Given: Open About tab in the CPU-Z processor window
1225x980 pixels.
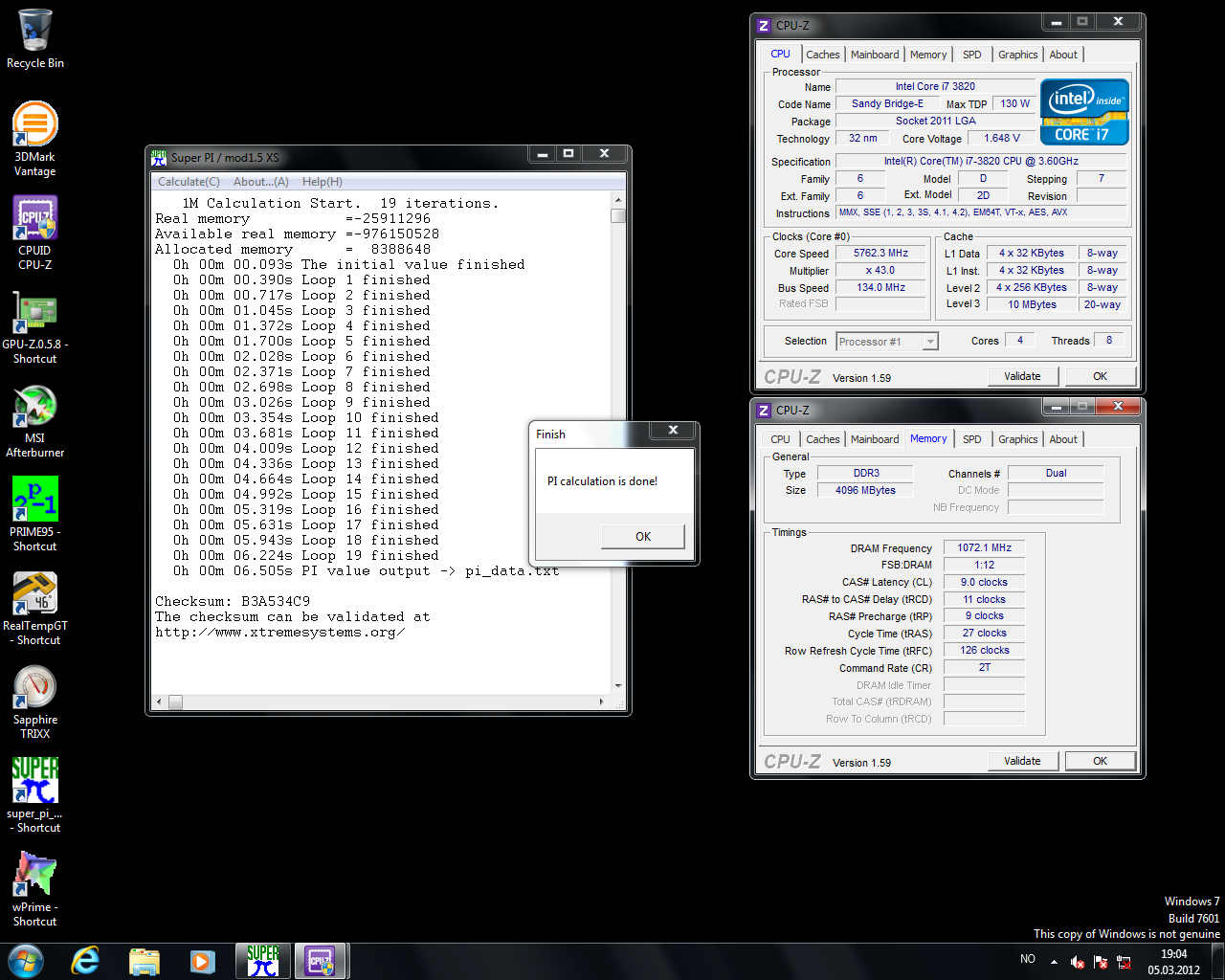Looking at the screenshot, I should pyautogui.click(x=1063, y=55).
